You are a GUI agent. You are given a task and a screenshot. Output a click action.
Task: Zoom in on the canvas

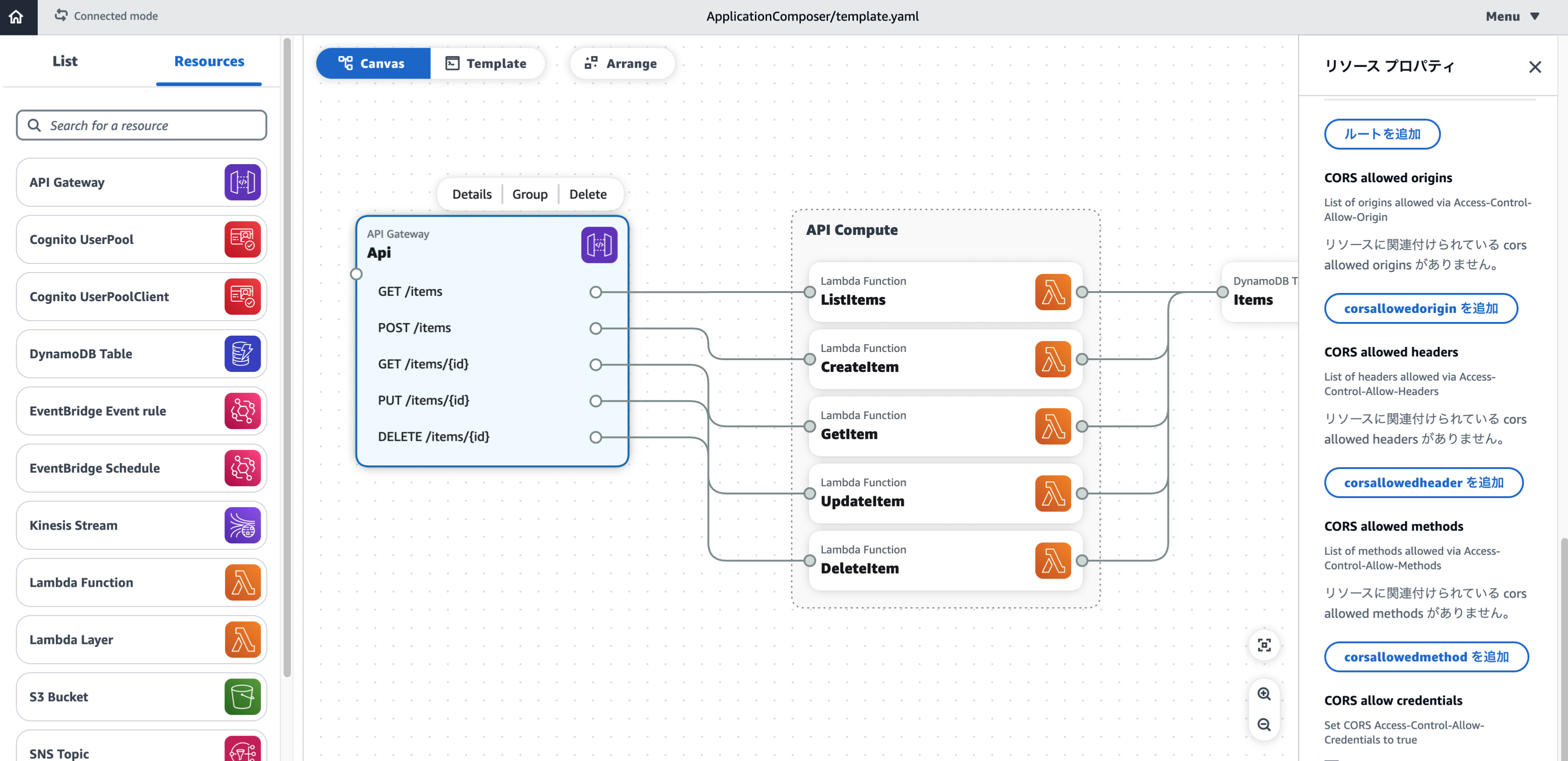[1264, 694]
